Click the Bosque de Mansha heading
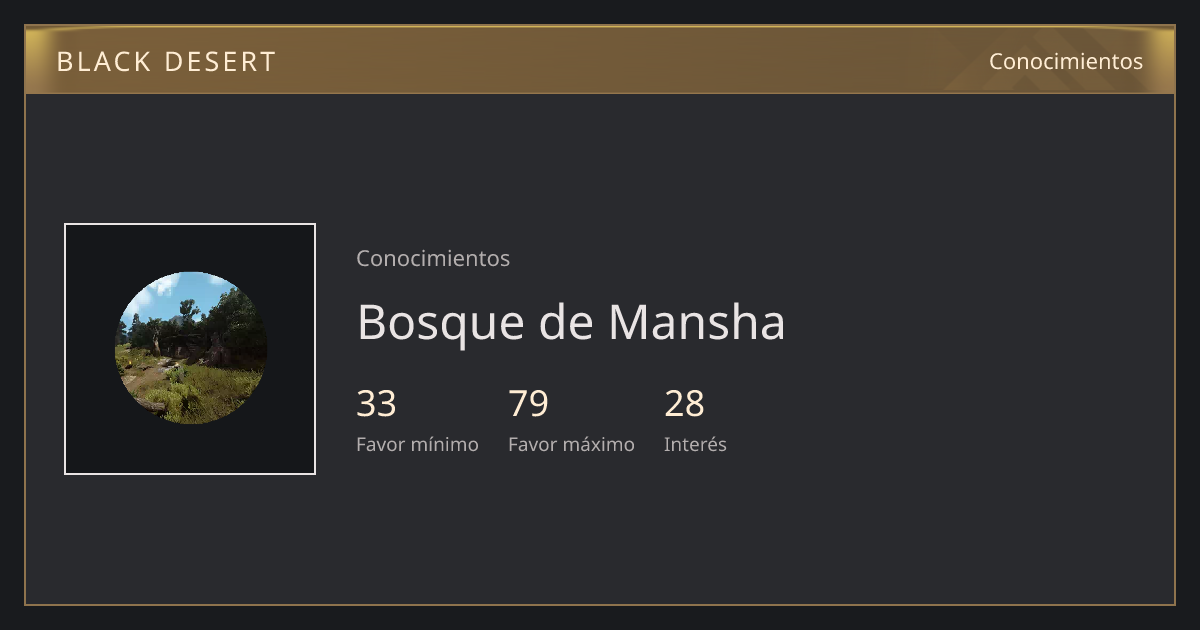1200x630 pixels. click(x=571, y=322)
